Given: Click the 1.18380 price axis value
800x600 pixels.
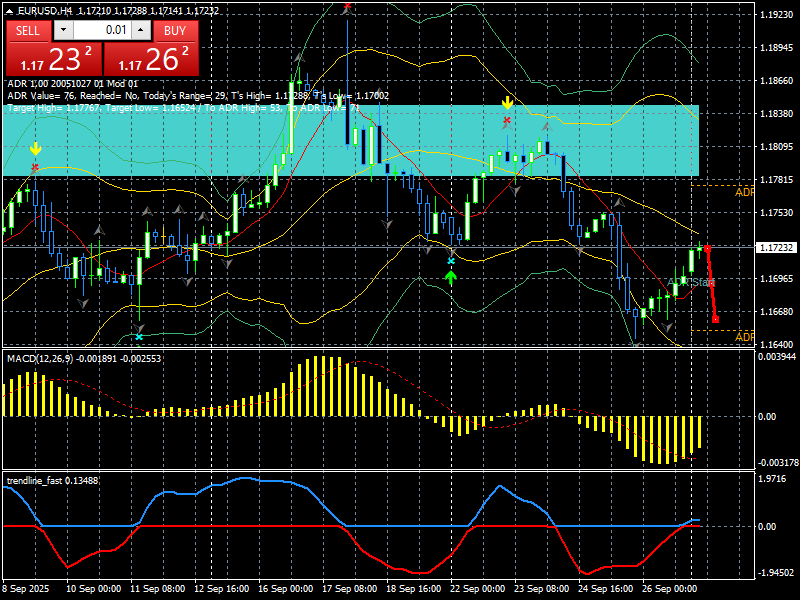Looking at the screenshot, I should [x=777, y=114].
